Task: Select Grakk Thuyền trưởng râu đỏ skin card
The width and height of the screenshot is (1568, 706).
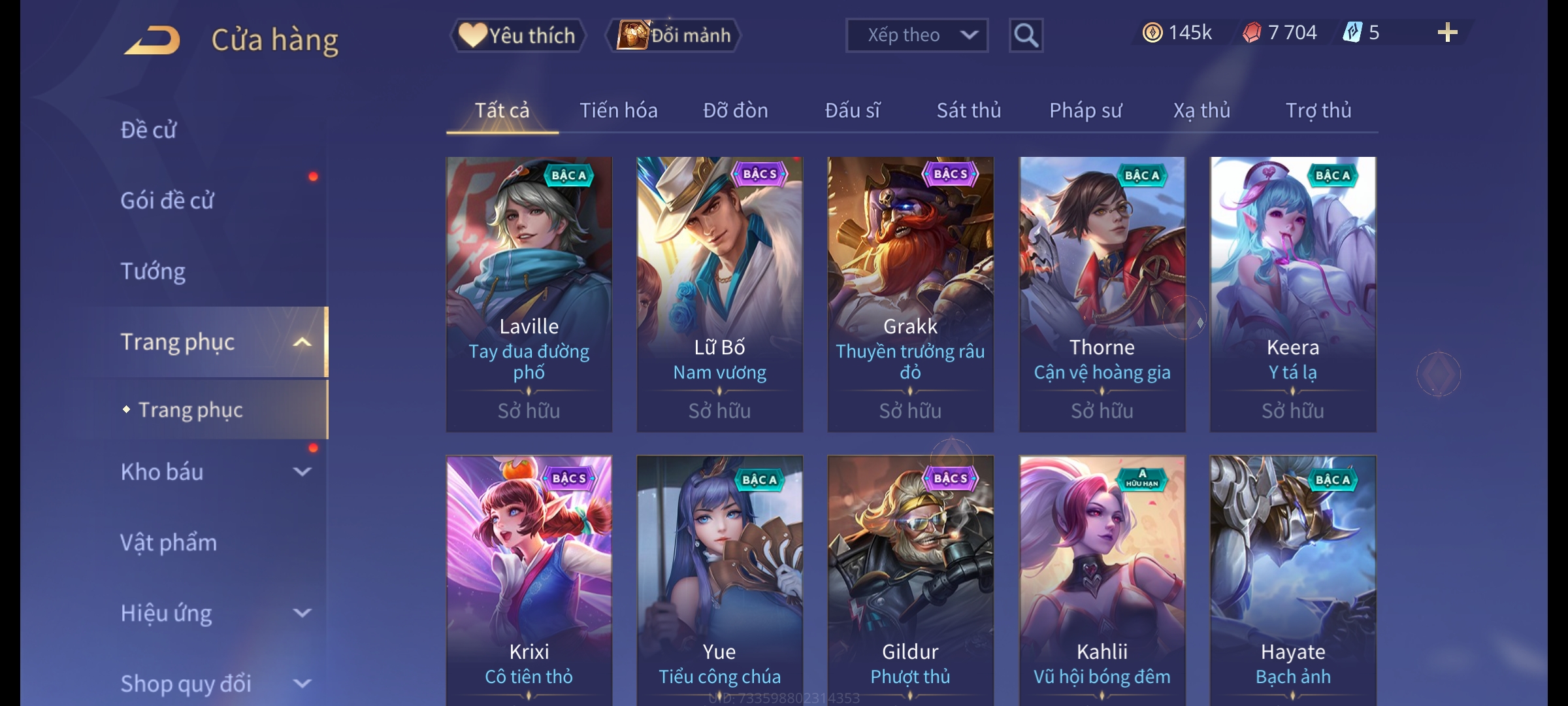Action: [x=910, y=294]
